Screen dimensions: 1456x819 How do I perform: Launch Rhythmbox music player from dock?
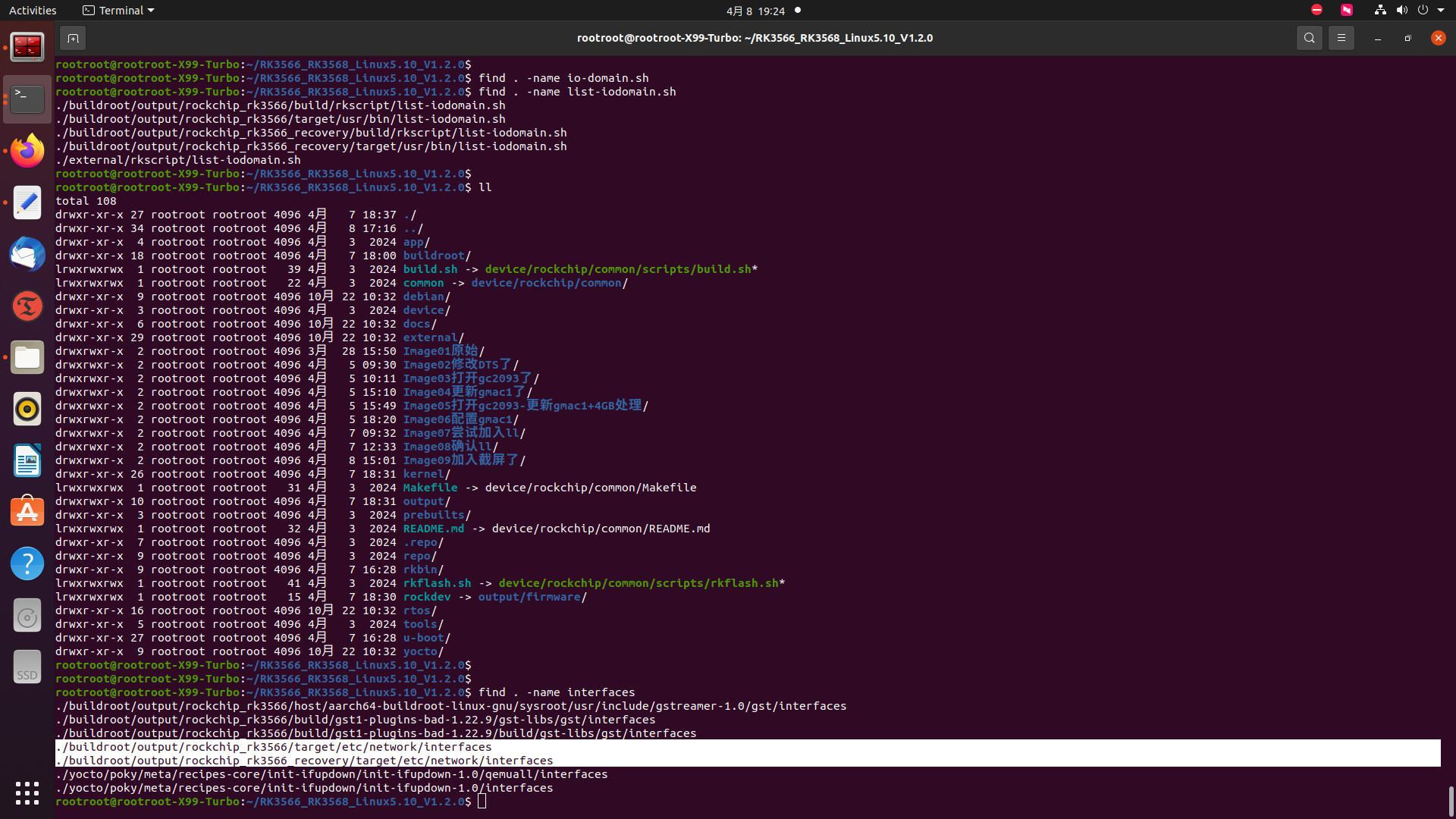coord(27,409)
